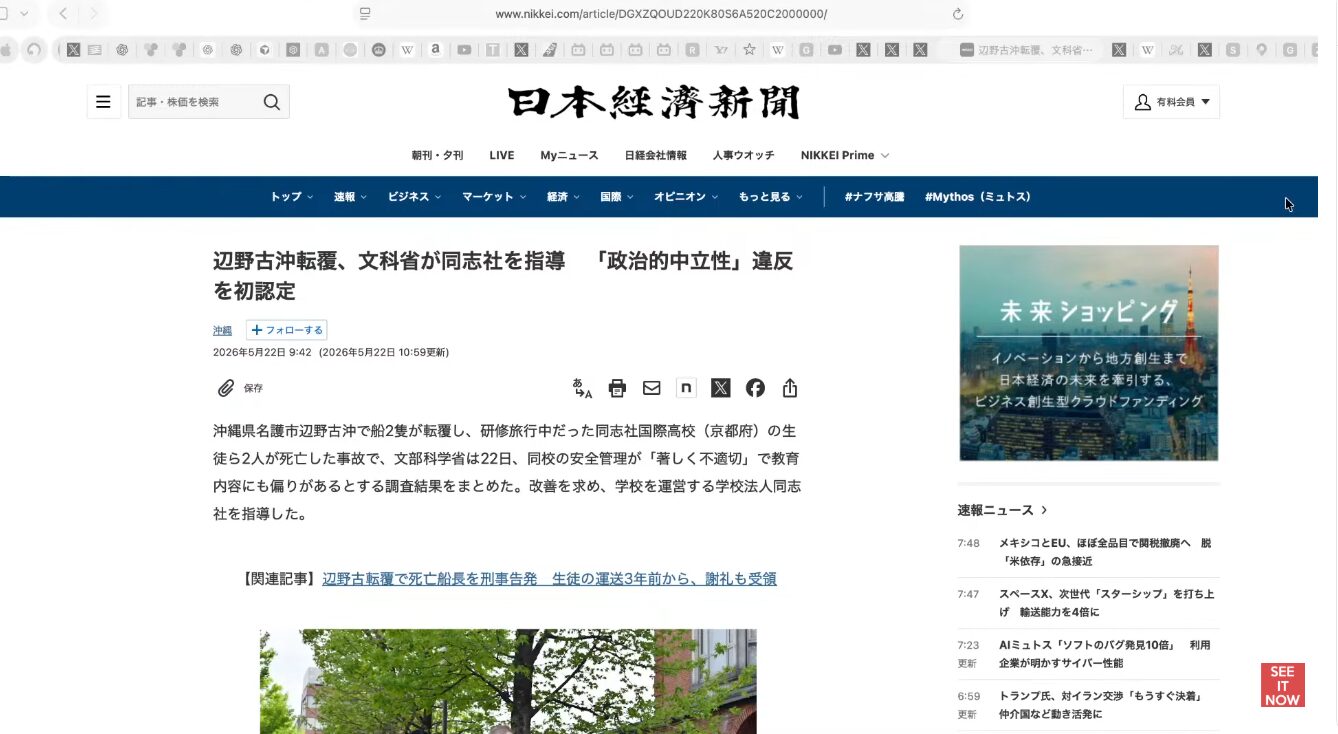Image resolution: width=1338 pixels, height=734 pixels.
Task: Open the 未来ショッピング ad banner
Action: click(x=1089, y=353)
